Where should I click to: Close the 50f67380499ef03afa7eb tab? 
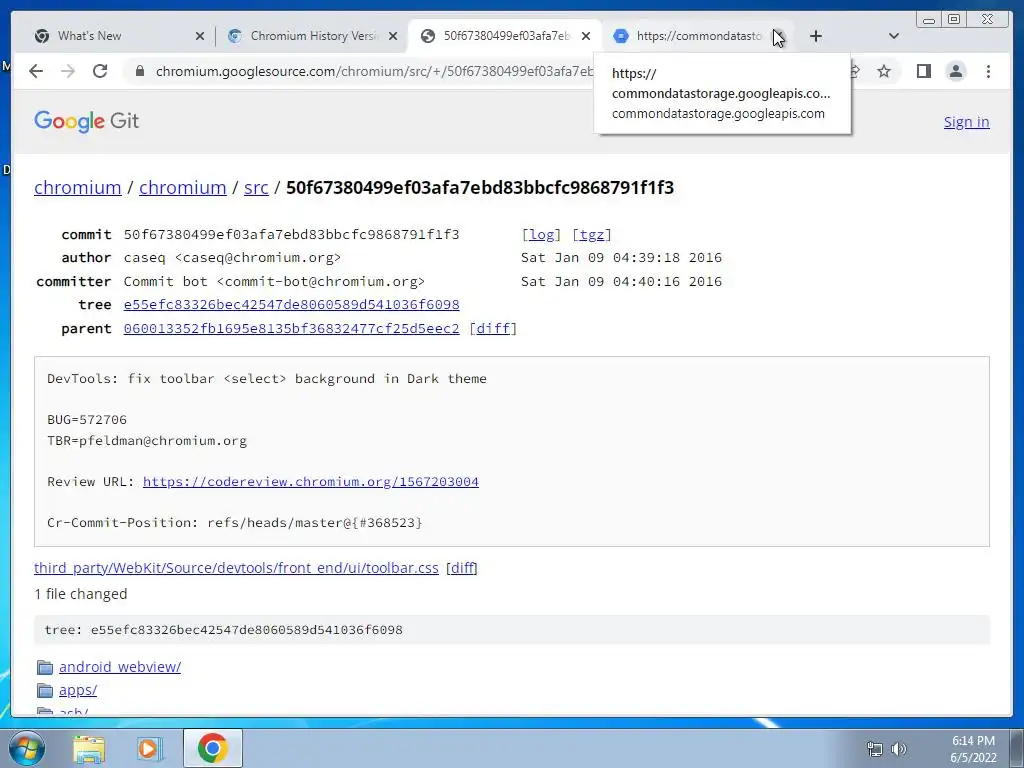tap(586, 36)
